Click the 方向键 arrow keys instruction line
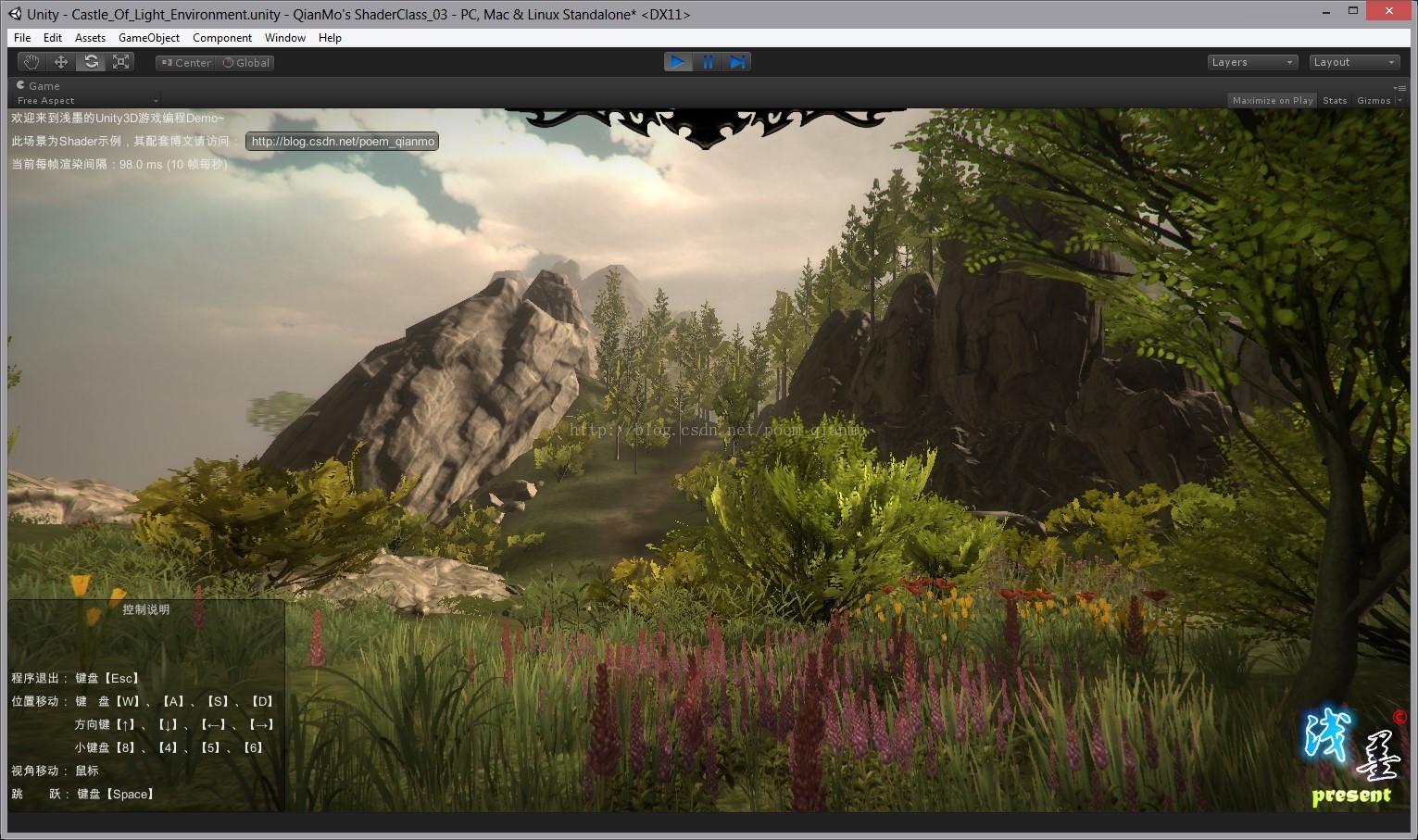The image size is (1418, 840). click(175, 724)
